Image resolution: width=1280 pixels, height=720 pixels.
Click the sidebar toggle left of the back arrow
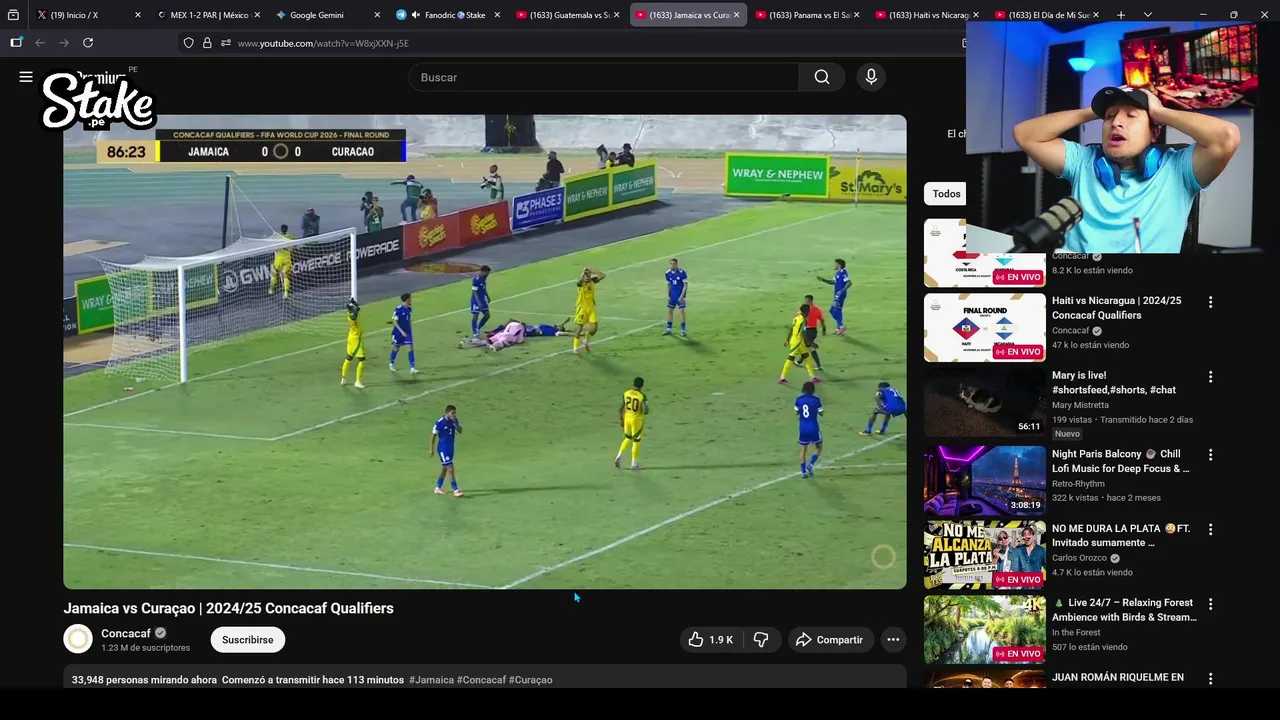(16, 43)
